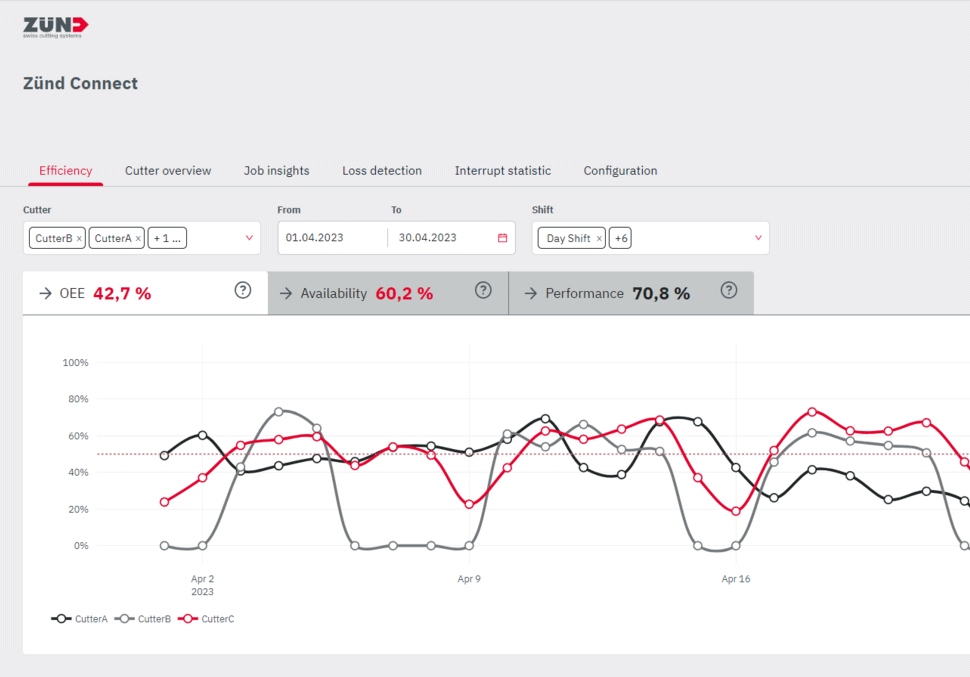Expand the Cutter dropdown arrow
970x677 pixels.
tap(249, 238)
